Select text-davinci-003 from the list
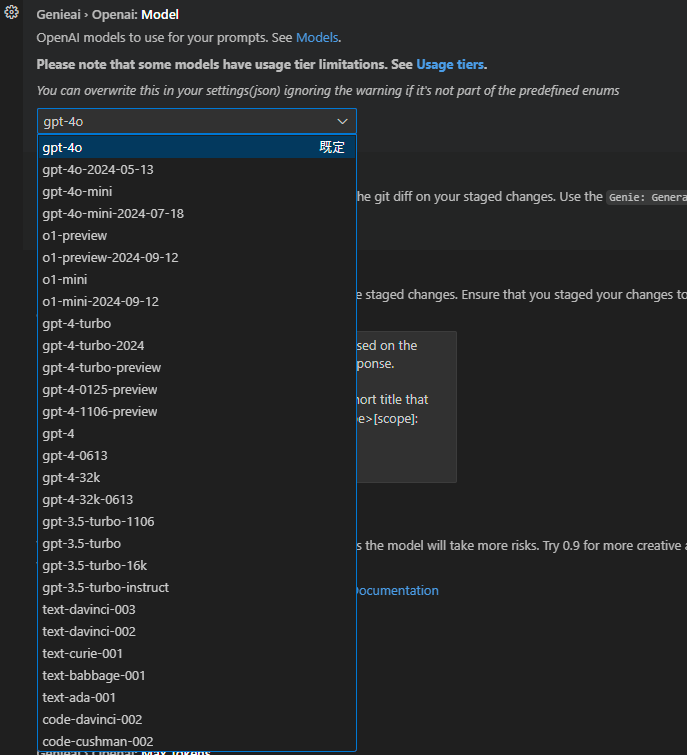The image size is (687, 755). [89, 609]
